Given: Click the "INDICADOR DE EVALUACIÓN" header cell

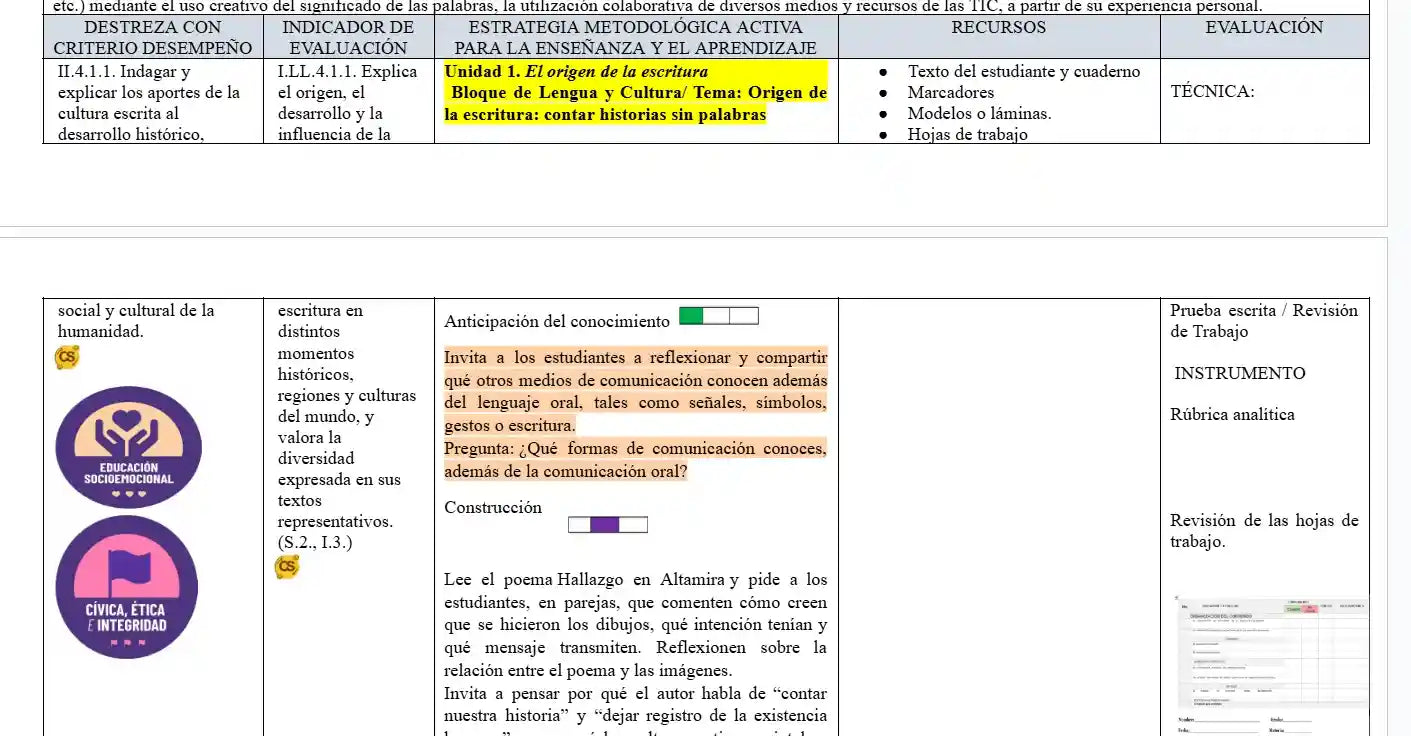Looking at the screenshot, I should pos(348,37).
